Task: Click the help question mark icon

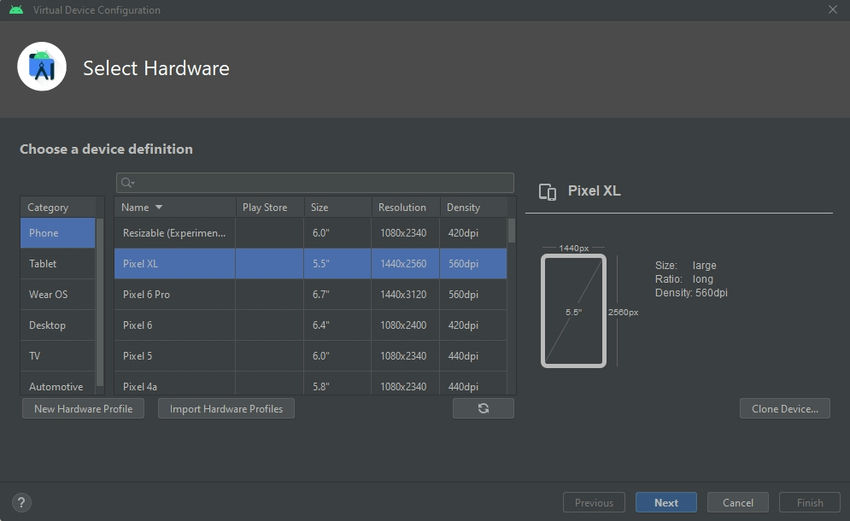Action: [x=22, y=503]
